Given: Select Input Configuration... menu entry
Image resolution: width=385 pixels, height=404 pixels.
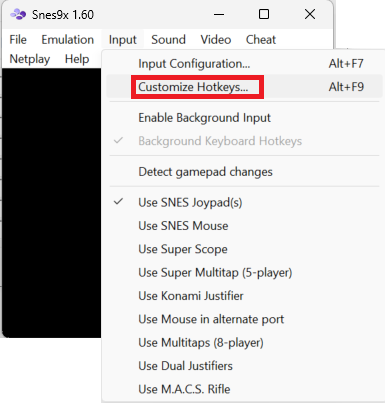Looking at the screenshot, I should (x=244, y=64).
